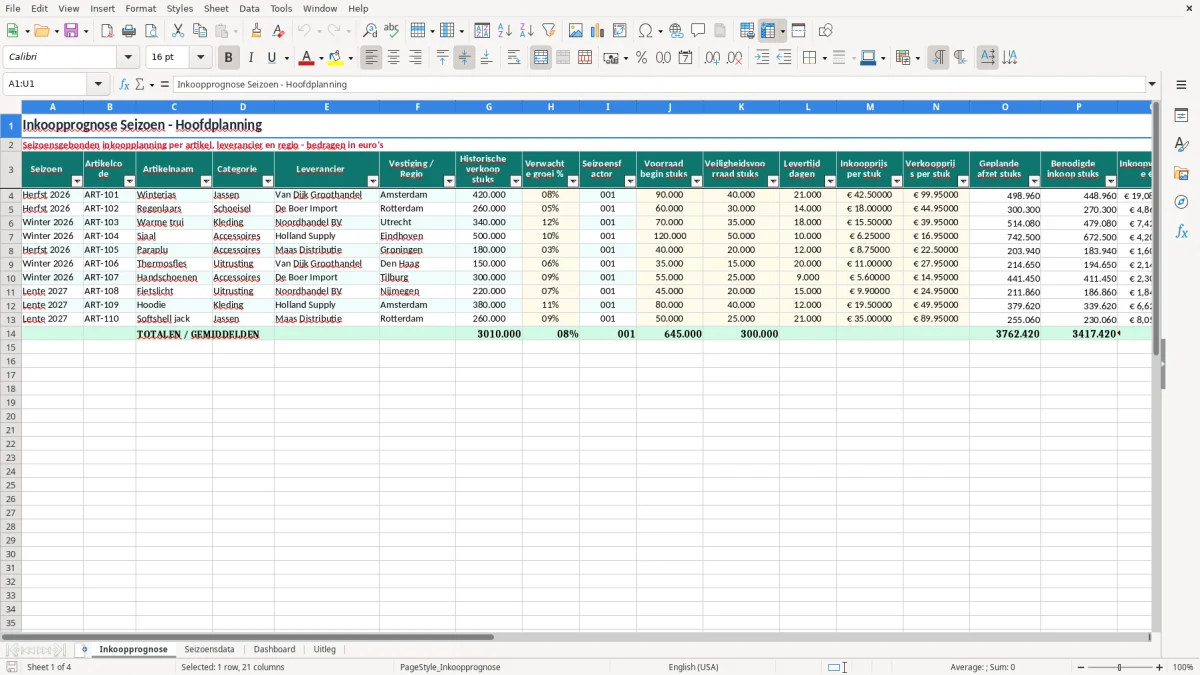Open the Format menu
This screenshot has width=1200, height=675.
pos(140,8)
